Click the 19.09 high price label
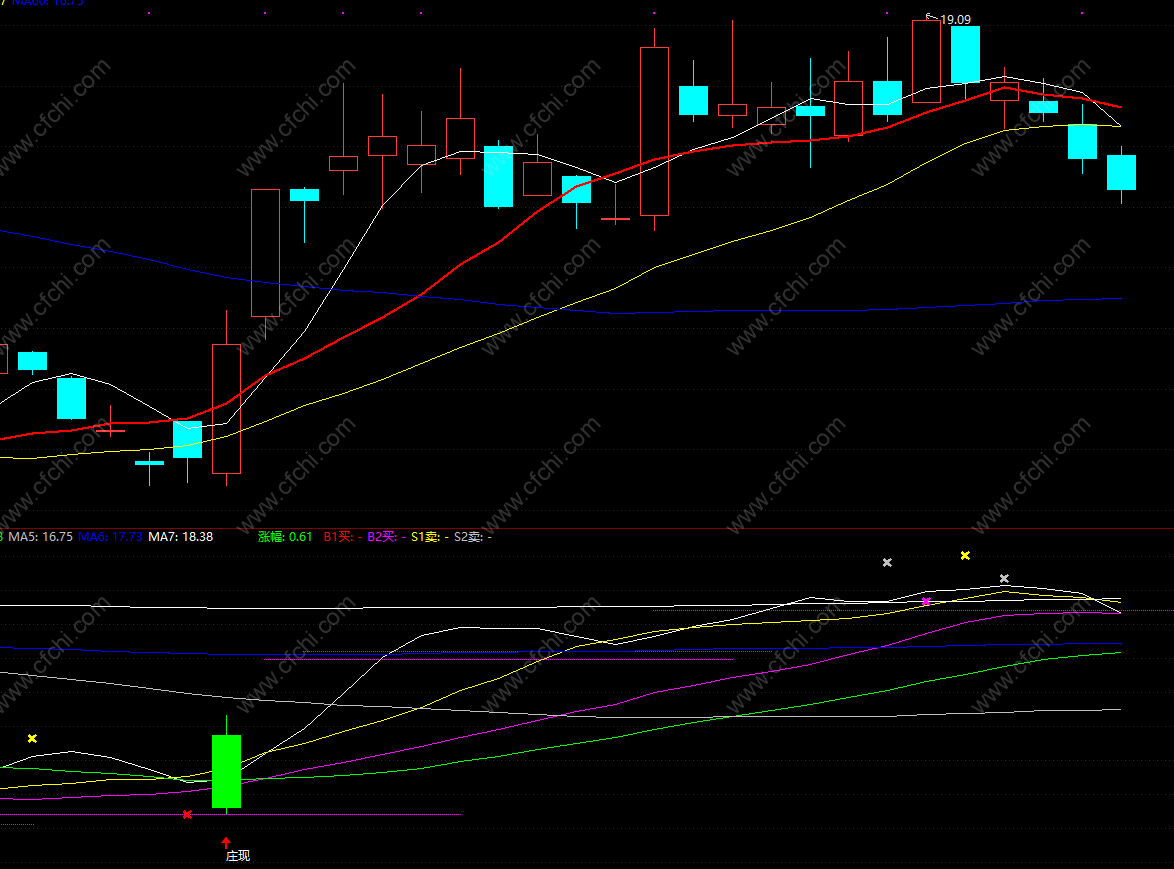The height and width of the screenshot is (869, 1174). [955, 20]
